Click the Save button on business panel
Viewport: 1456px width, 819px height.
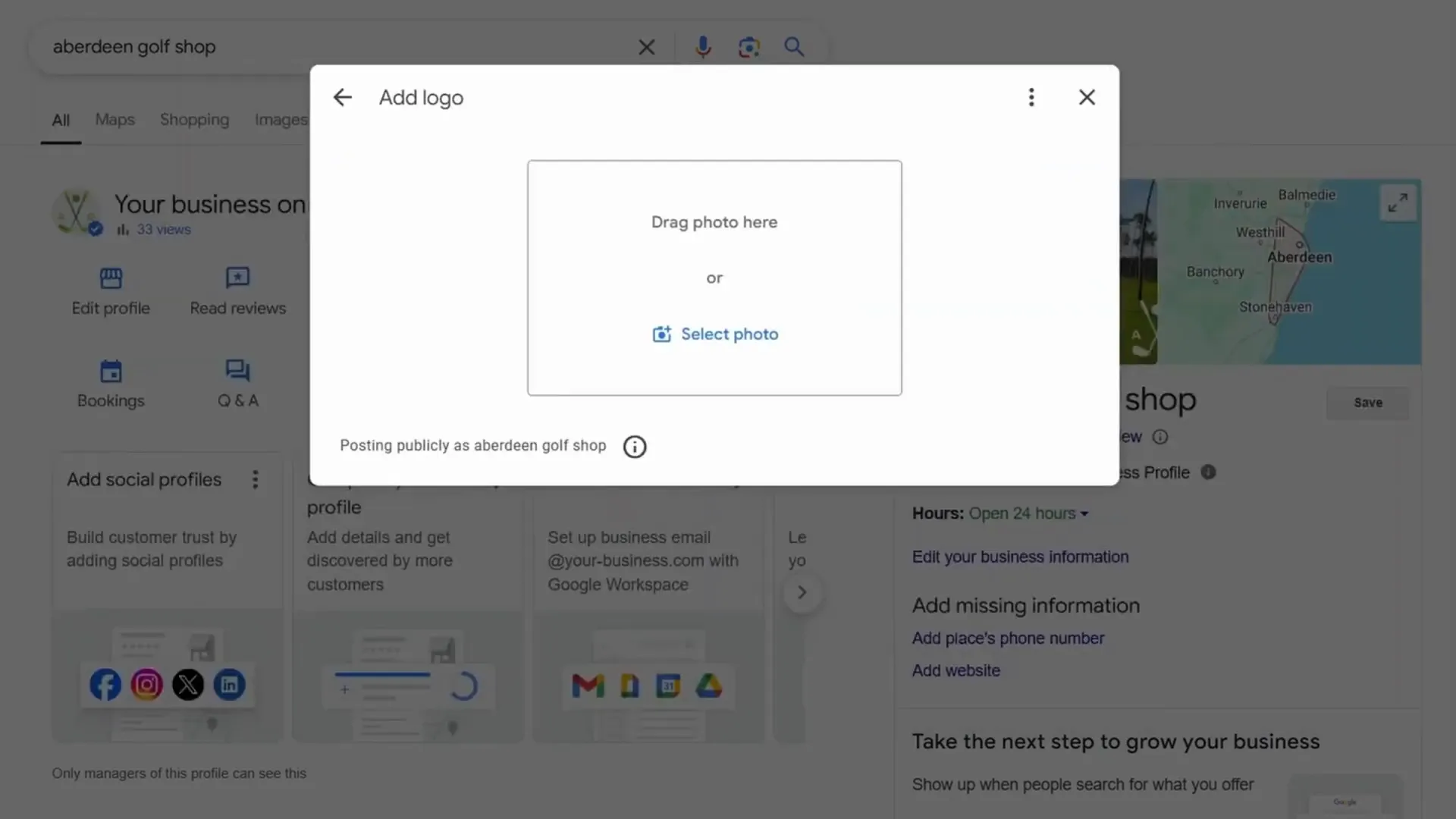[1368, 403]
